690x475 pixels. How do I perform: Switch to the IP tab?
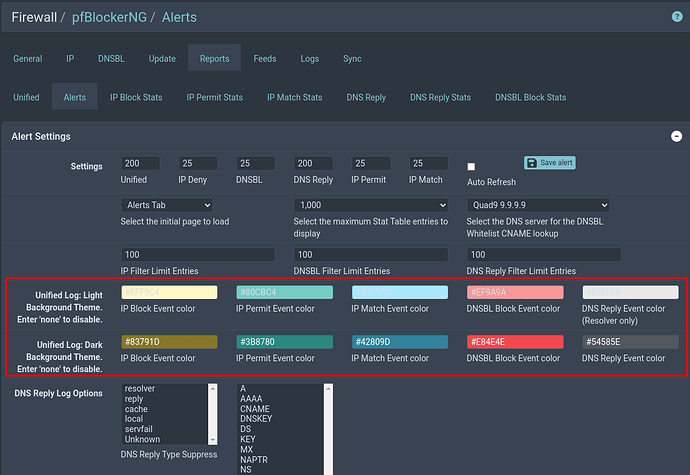coord(70,59)
